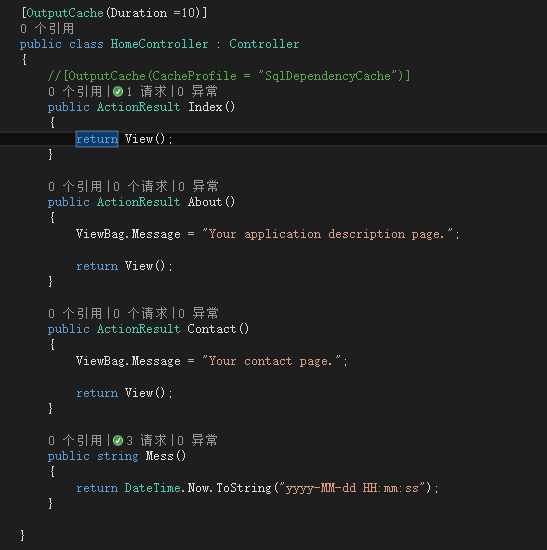547x550 pixels.
Task: Click '0 异常' CodeLens above Index method
Action: coord(198,92)
